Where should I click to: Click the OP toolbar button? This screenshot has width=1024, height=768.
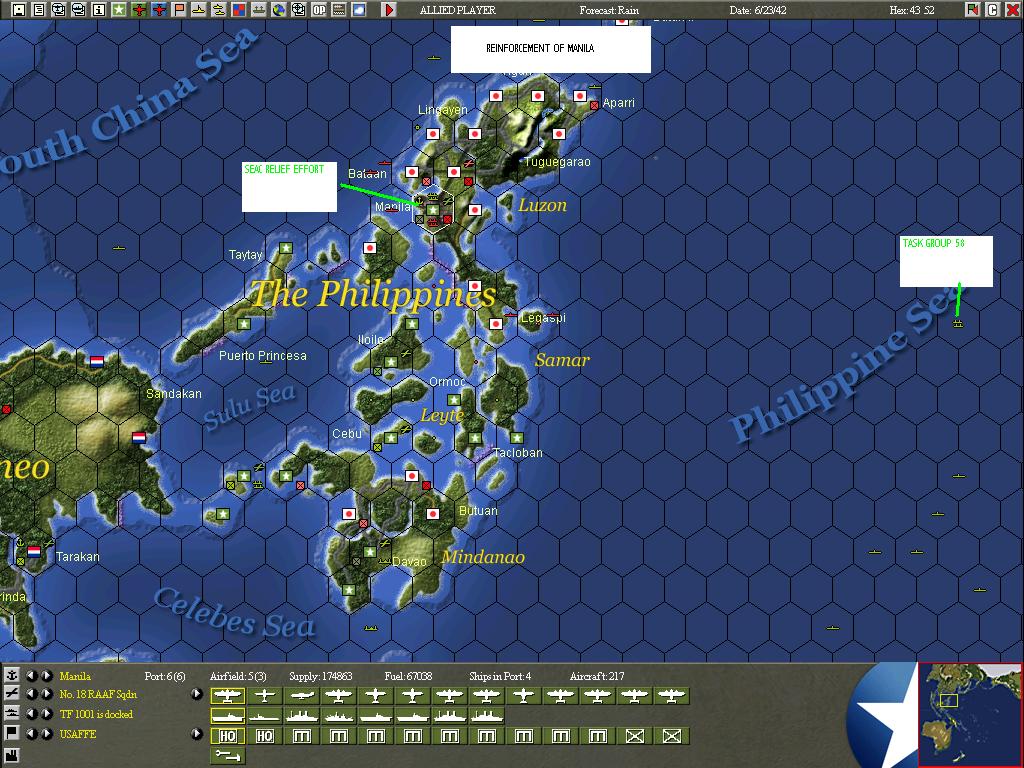[x=319, y=10]
